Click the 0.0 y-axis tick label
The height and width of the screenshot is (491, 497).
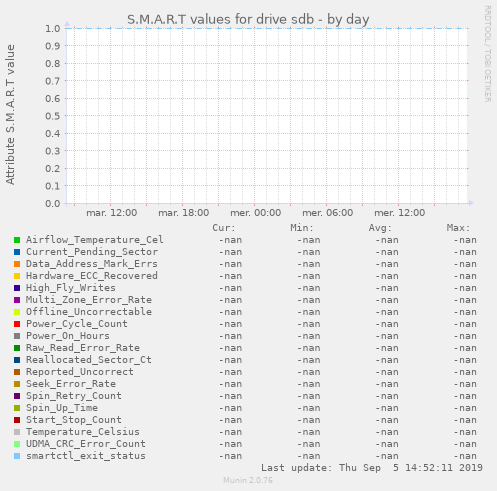pyautogui.click(x=53, y=203)
